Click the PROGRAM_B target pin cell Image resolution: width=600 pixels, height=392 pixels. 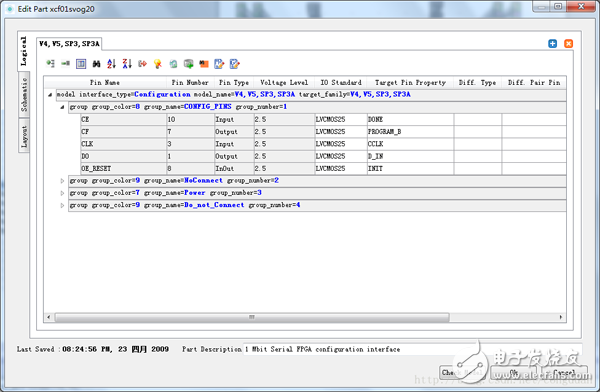[x=411, y=132]
